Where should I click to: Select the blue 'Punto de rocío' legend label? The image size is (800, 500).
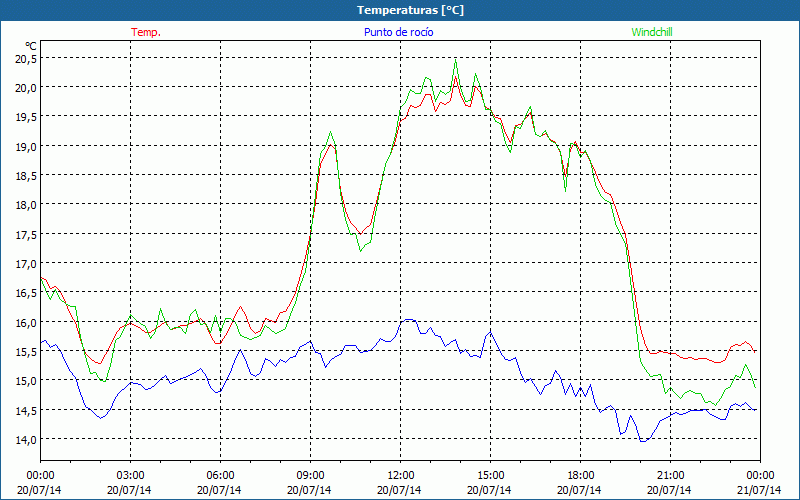[398, 32]
